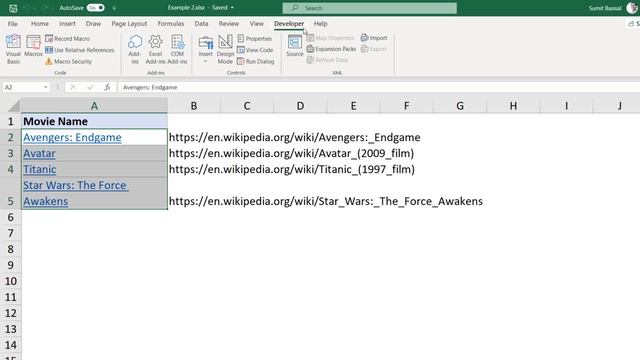Switch to the View tab
Screen dimensions: 640x360
[256, 24]
